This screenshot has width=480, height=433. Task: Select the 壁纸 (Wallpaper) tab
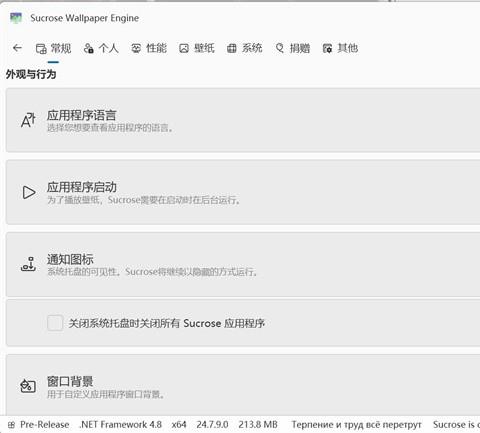[197, 49]
